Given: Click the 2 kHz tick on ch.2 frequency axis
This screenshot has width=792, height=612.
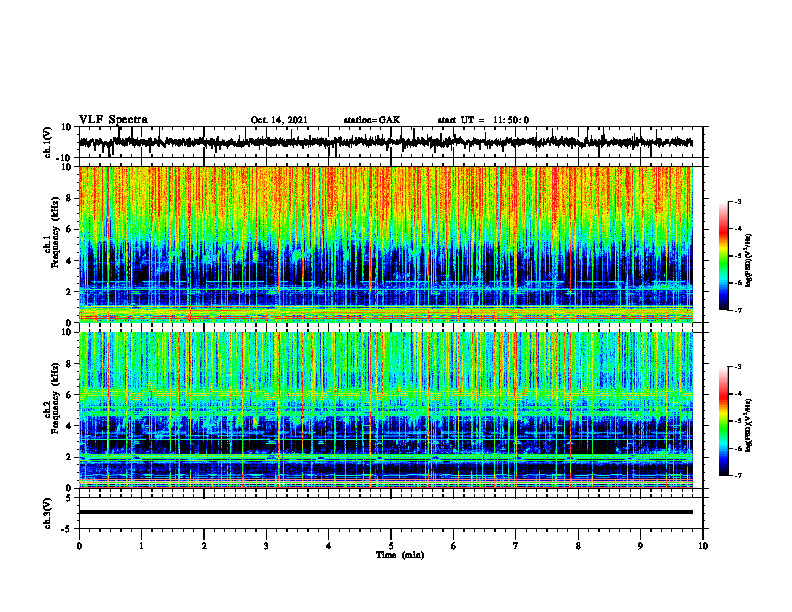Looking at the screenshot, I should [x=68, y=457].
